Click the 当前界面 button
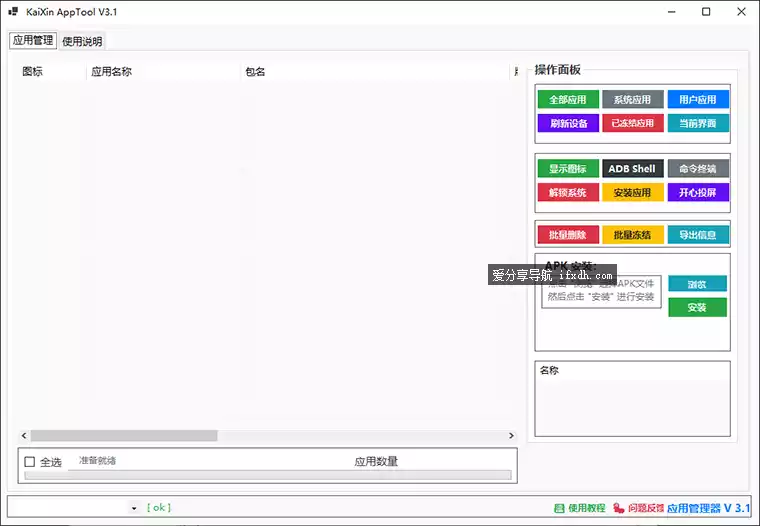This screenshot has width=760, height=526. click(698, 123)
